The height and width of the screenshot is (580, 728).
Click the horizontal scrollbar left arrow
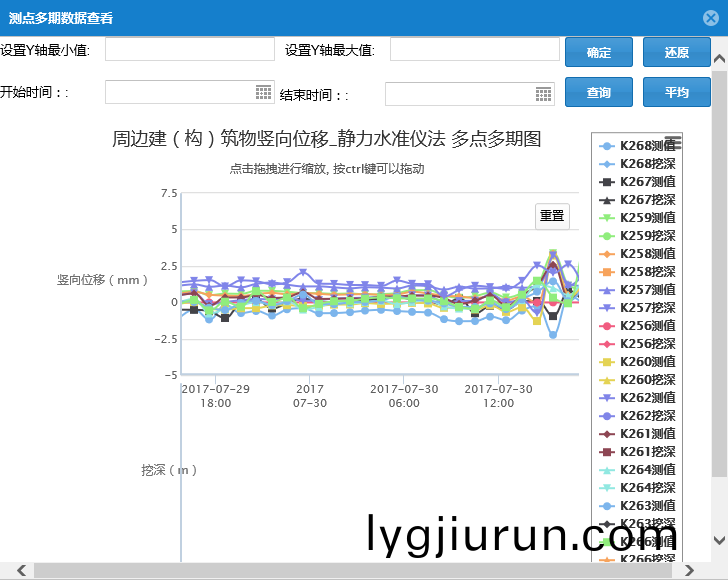(x=18, y=571)
